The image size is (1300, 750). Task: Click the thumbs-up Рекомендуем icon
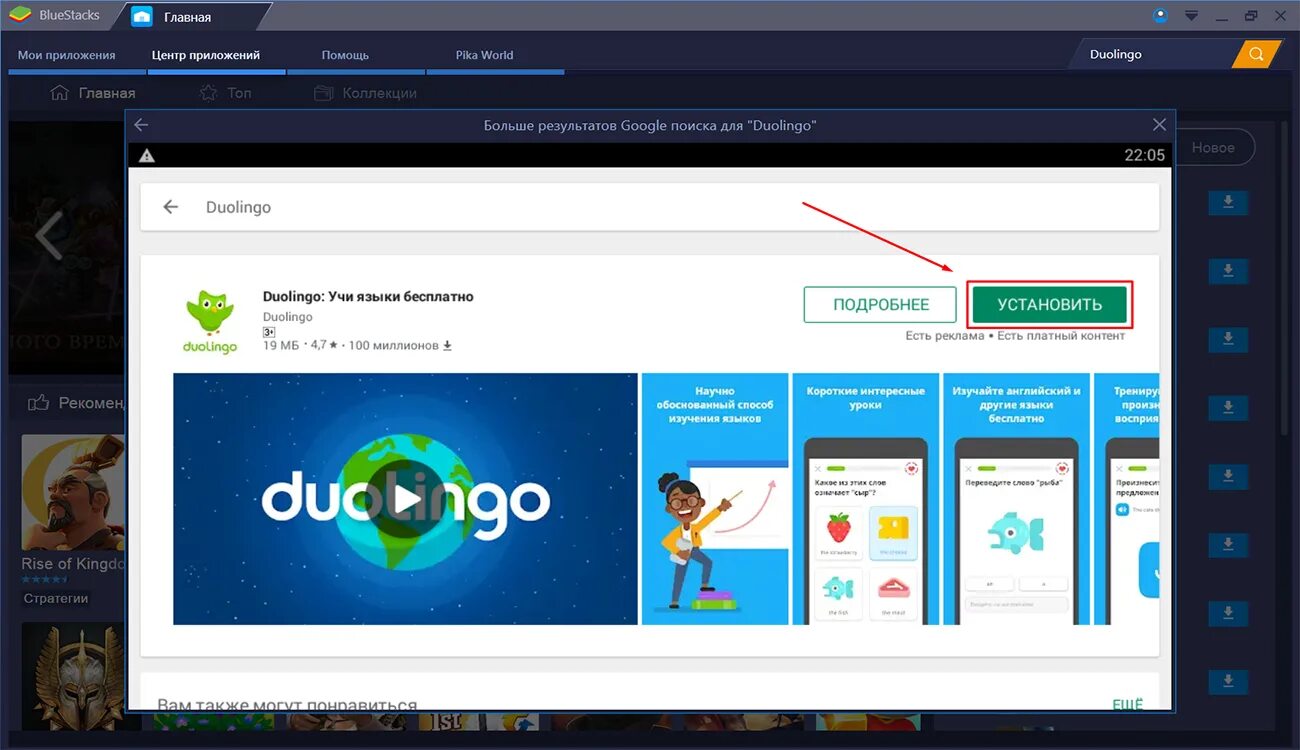(39, 403)
